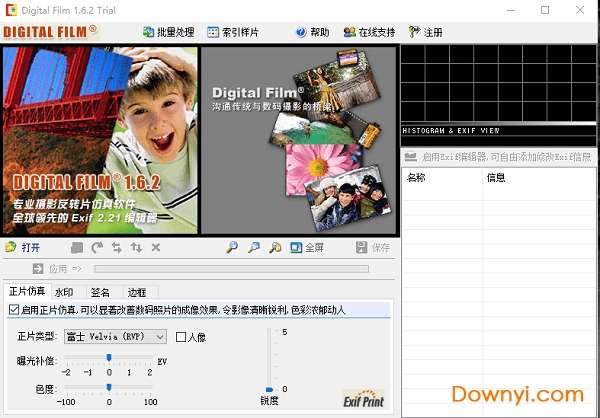Click the rotate curved-arrow icon
Image resolution: width=600 pixels, height=418 pixels.
click(x=97, y=248)
